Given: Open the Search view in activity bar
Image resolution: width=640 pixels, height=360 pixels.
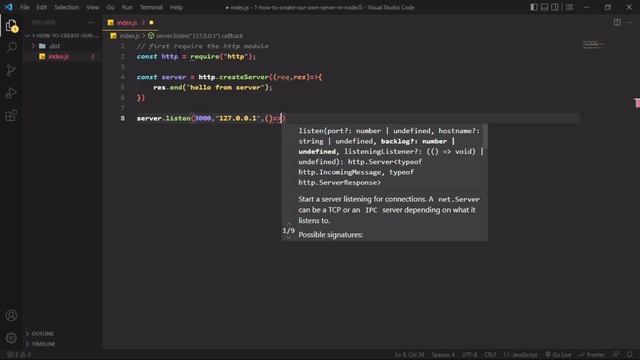Looking at the screenshot, I should click(x=11, y=47).
